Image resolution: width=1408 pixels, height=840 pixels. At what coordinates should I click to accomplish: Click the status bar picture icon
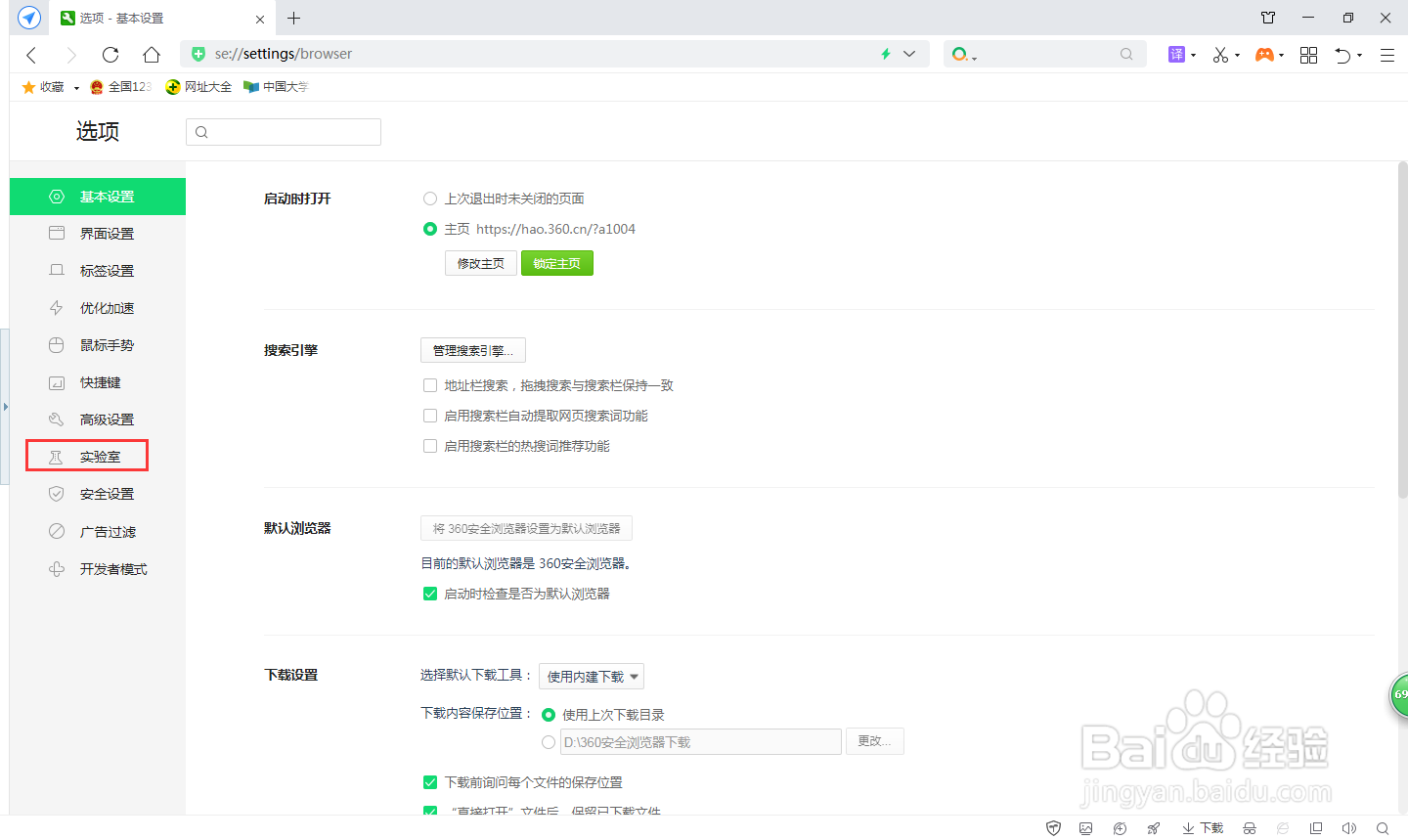coord(1085,828)
